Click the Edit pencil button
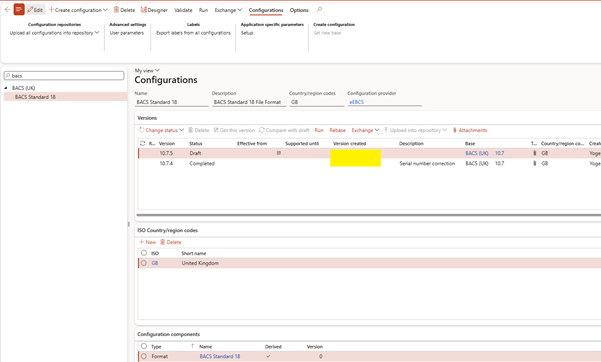The width and height of the screenshot is (601, 362). coord(35,10)
